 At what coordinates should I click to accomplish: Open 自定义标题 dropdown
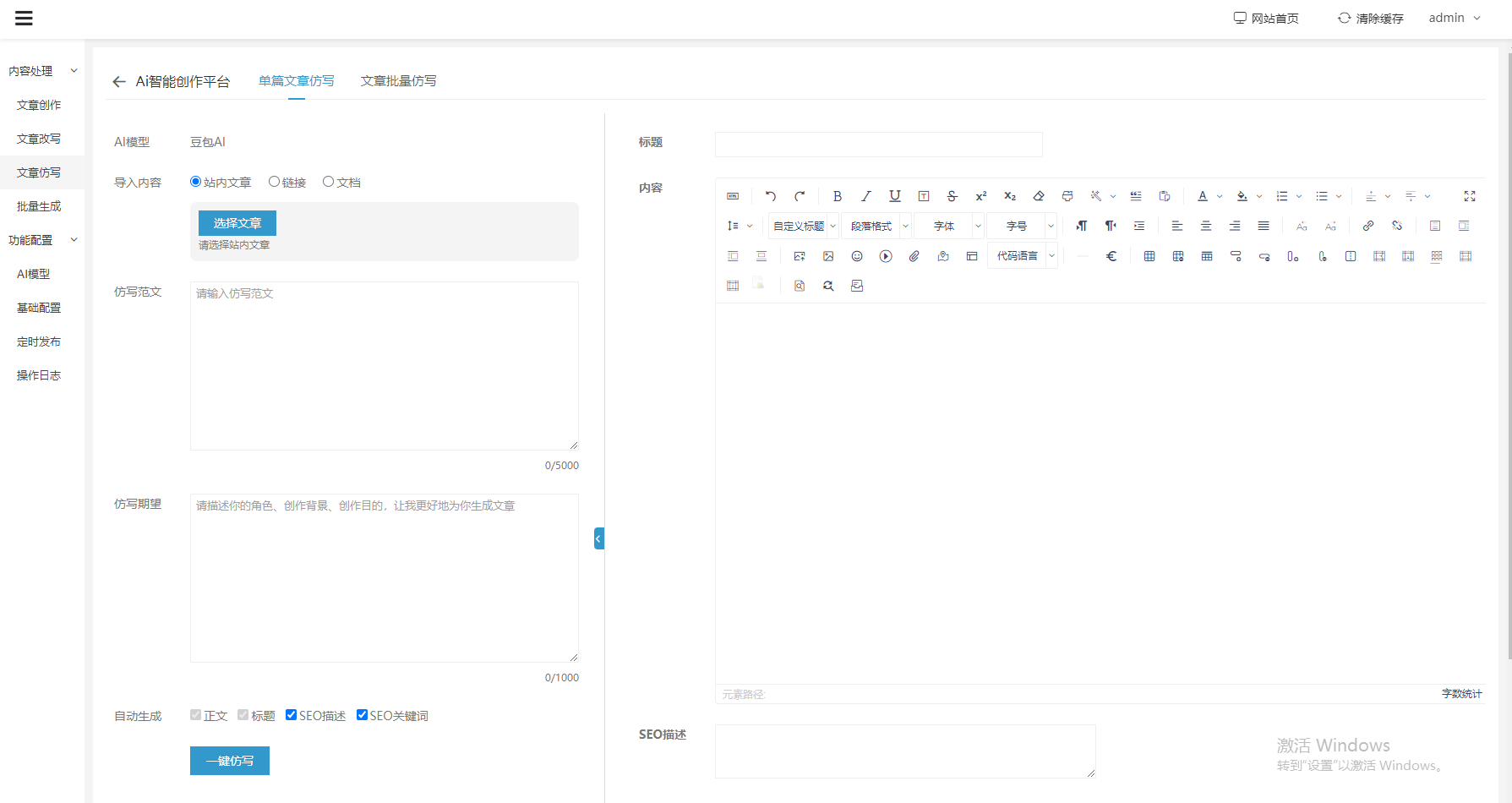(804, 226)
